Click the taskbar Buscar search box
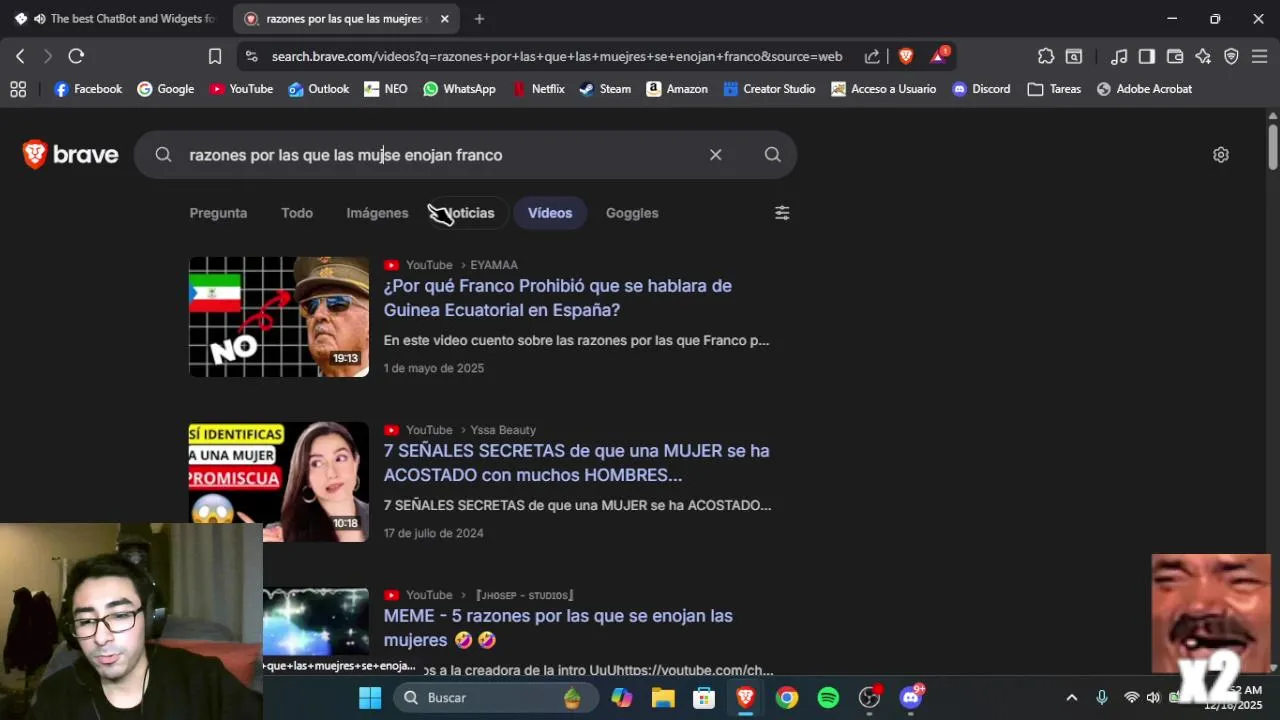This screenshot has height=720, width=1280. (497, 698)
